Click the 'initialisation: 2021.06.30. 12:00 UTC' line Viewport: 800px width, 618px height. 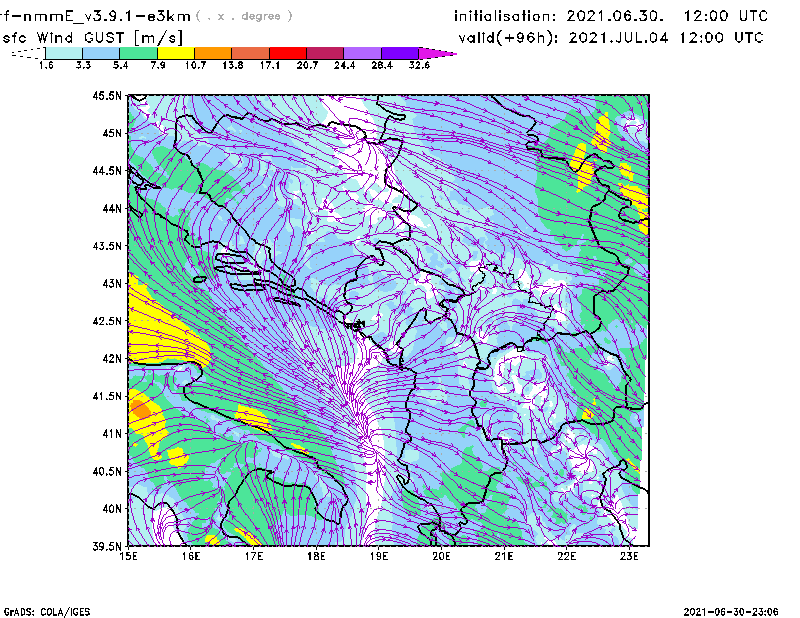click(611, 16)
